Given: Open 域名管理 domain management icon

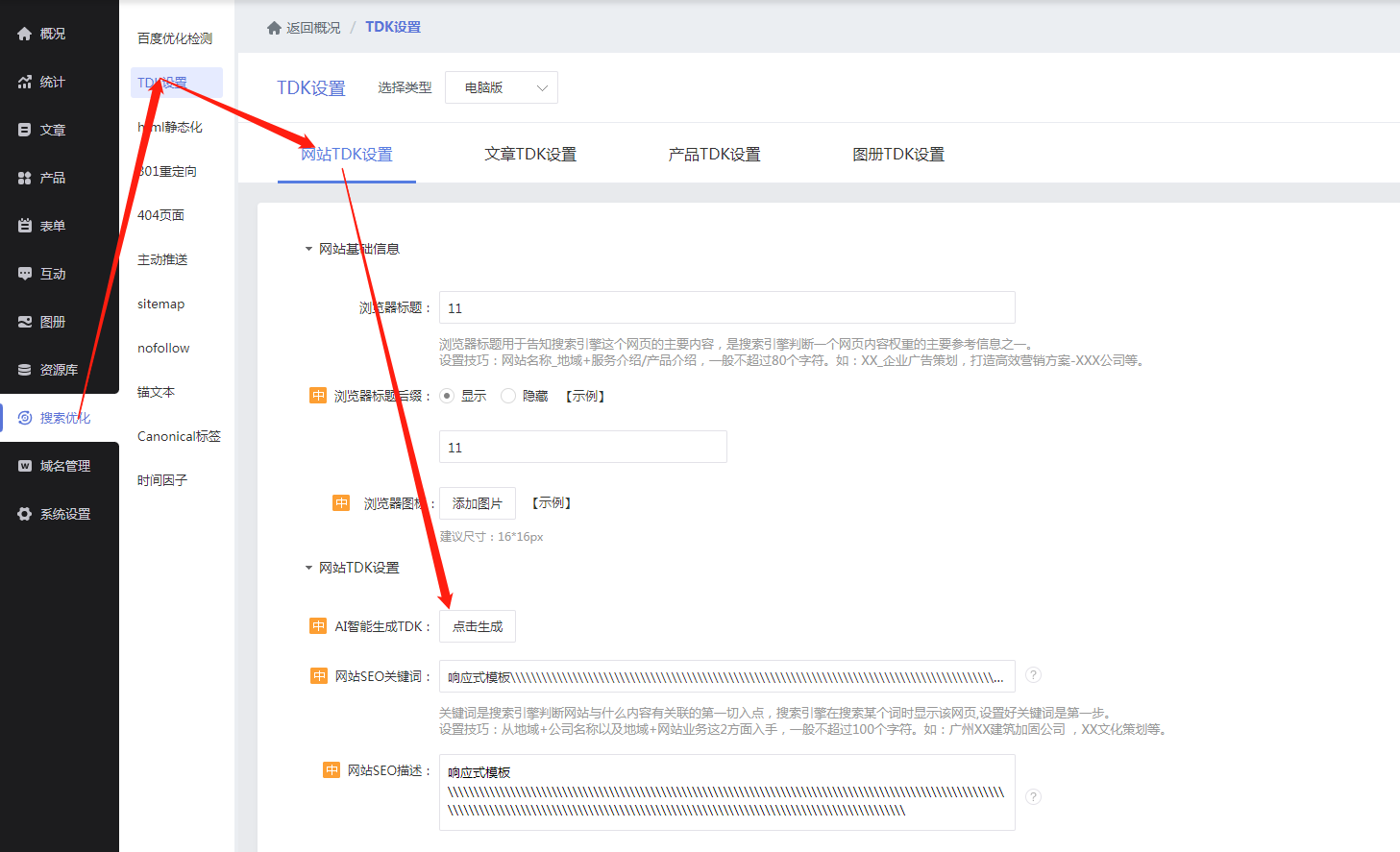Looking at the screenshot, I should [25, 466].
